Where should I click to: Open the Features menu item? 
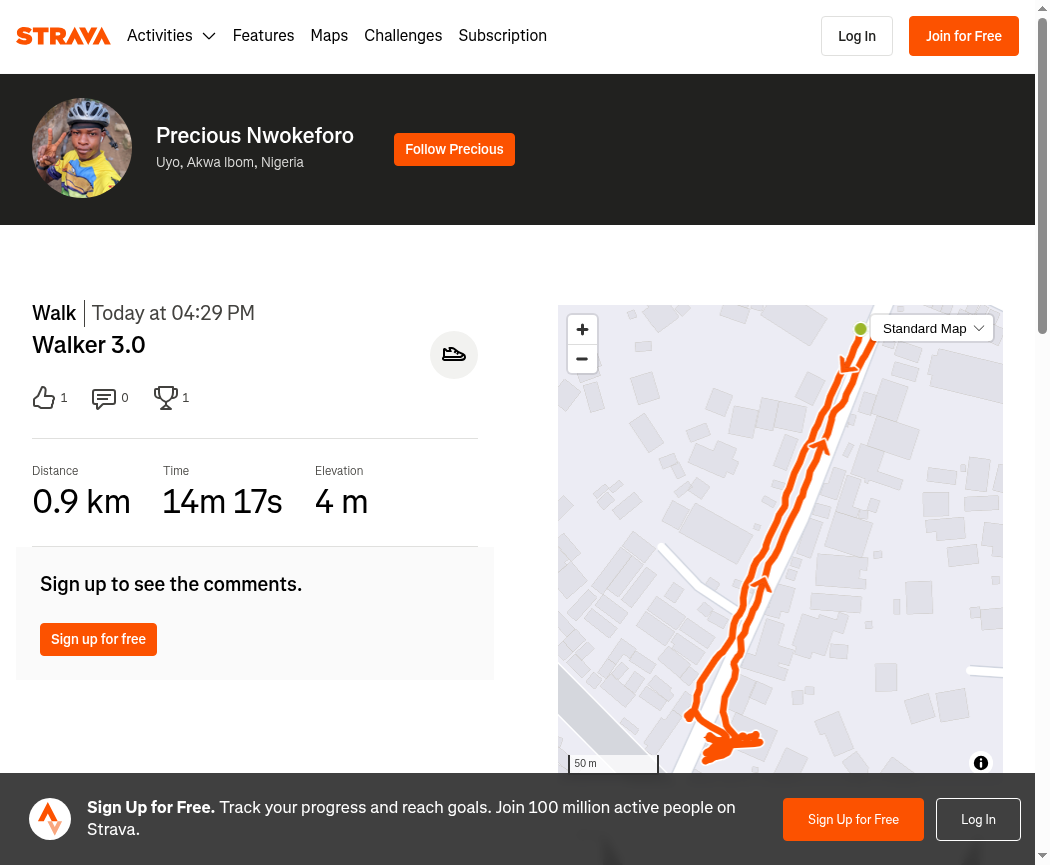[x=263, y=36]
